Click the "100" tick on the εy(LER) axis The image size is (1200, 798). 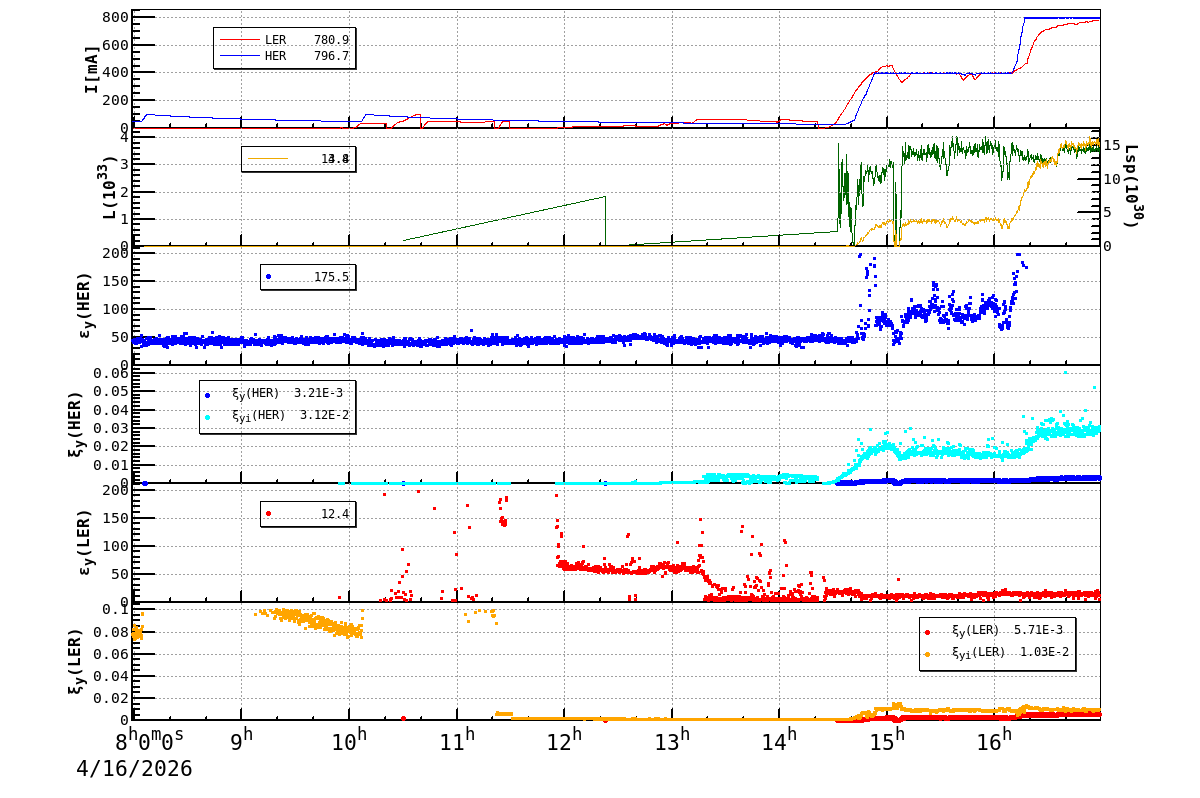point(114,546)
